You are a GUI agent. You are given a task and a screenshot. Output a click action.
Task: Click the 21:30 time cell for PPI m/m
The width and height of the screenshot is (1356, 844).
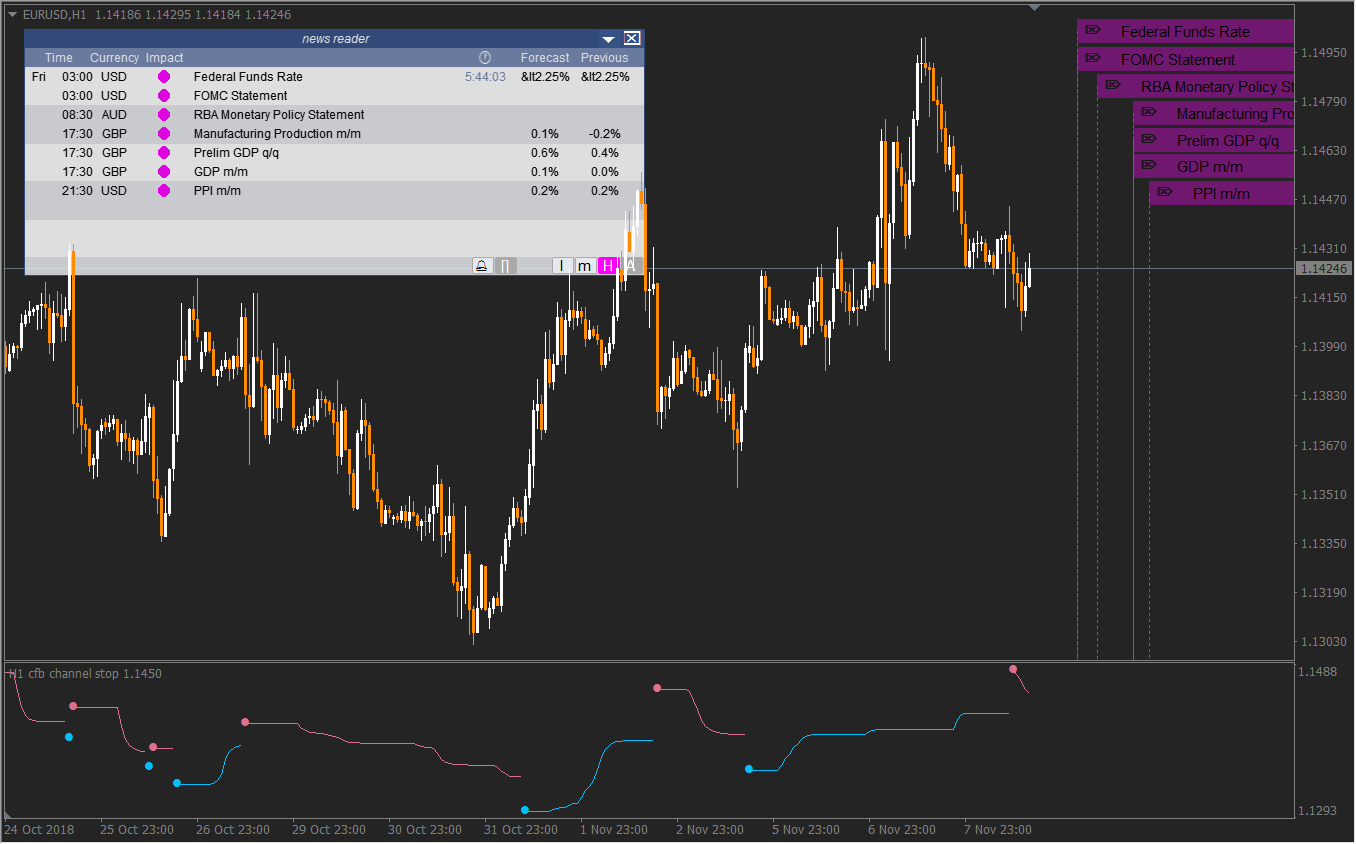(78, 191)
